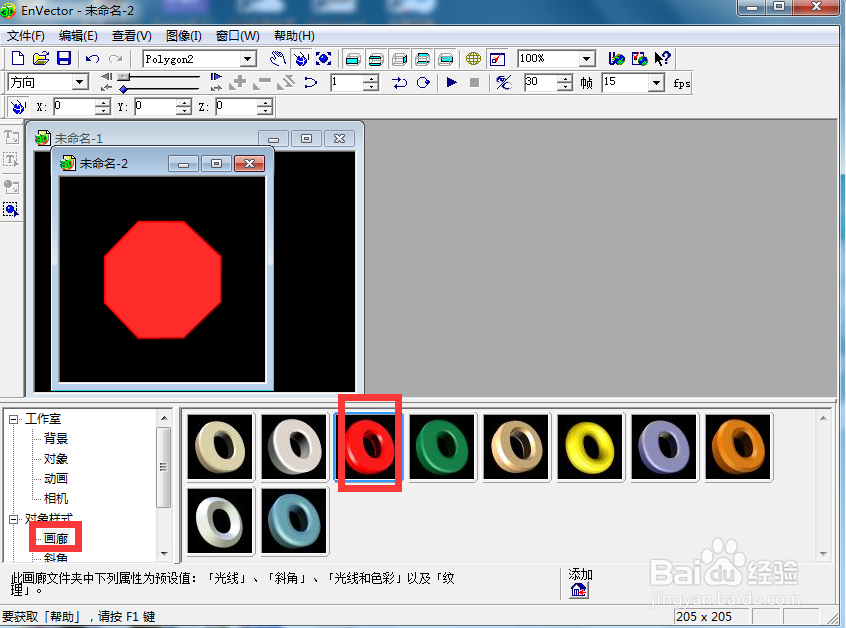Play the animation
The width and height of the screenshot is (846, 628).
coord(452,83)
